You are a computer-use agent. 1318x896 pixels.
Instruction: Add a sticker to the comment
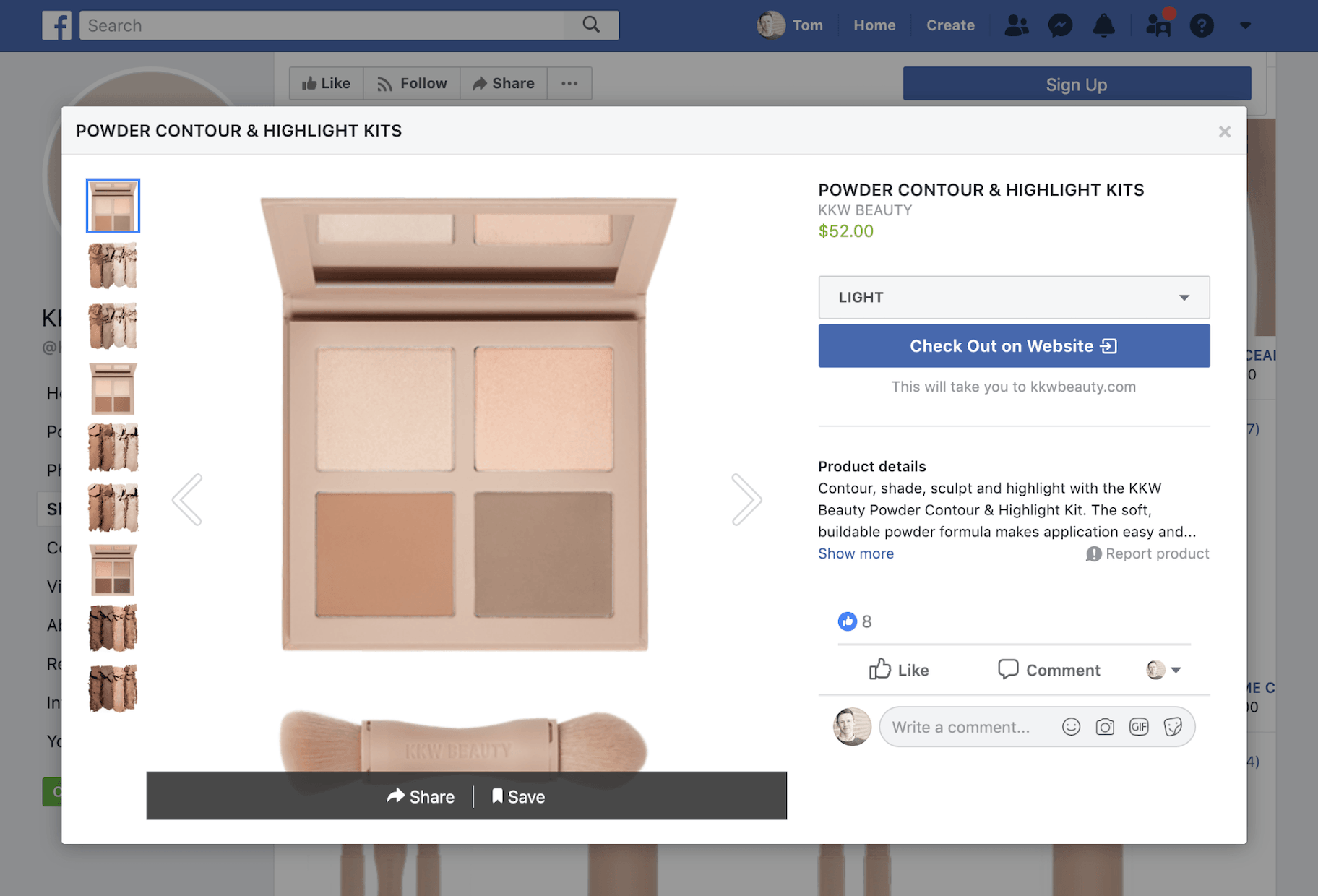tap(1172, 727)
